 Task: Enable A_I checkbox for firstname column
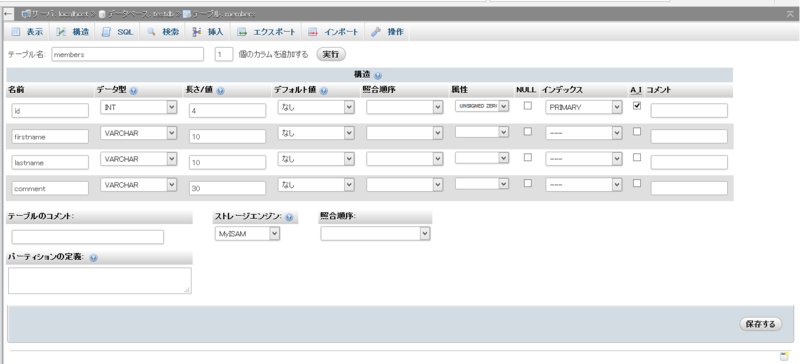click(637, 131)
